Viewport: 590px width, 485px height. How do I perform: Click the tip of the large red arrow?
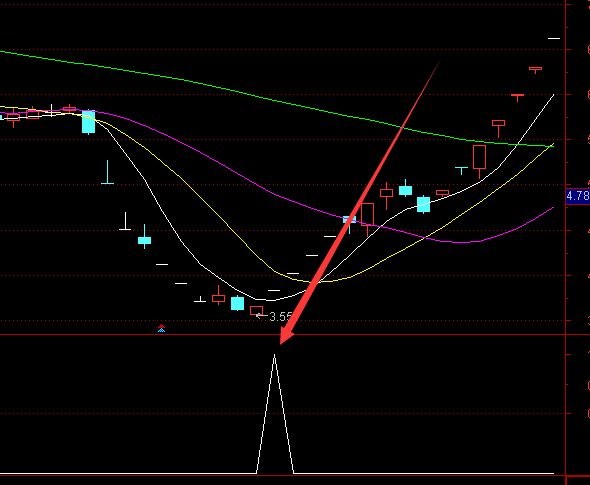click(x=281, y=343)
